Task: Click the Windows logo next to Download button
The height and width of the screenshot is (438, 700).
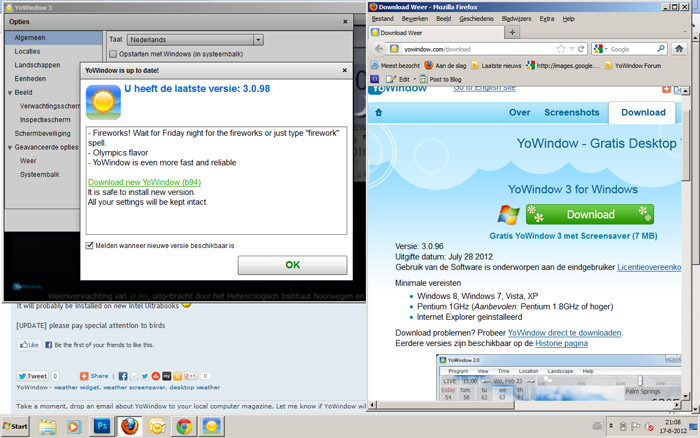Action: pos(508,215)
